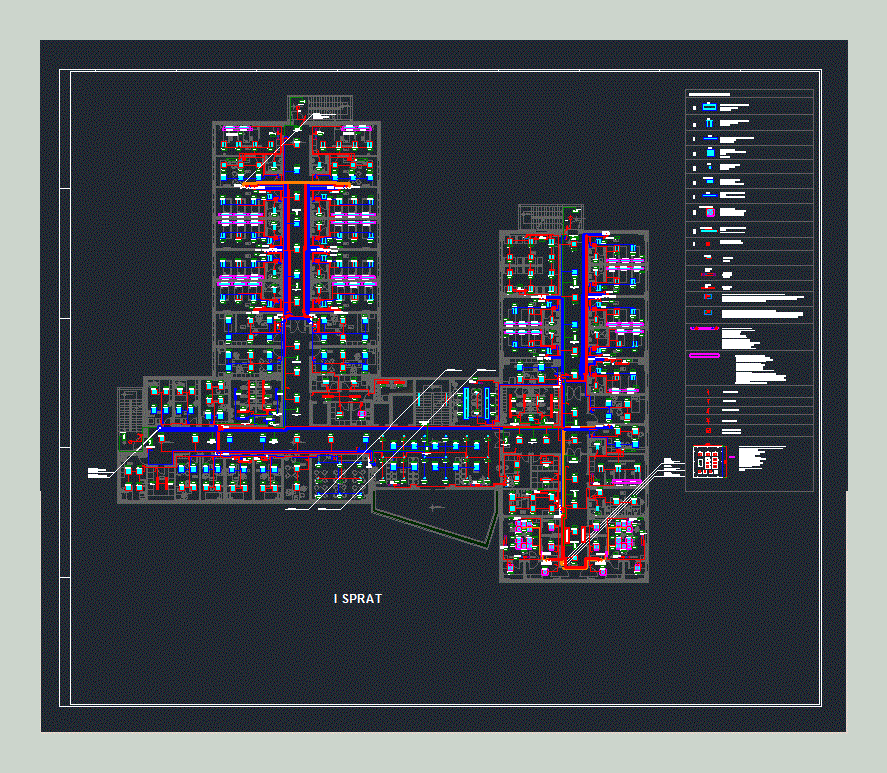Select the thick magenta line swatch in legend

click(706, 353)
